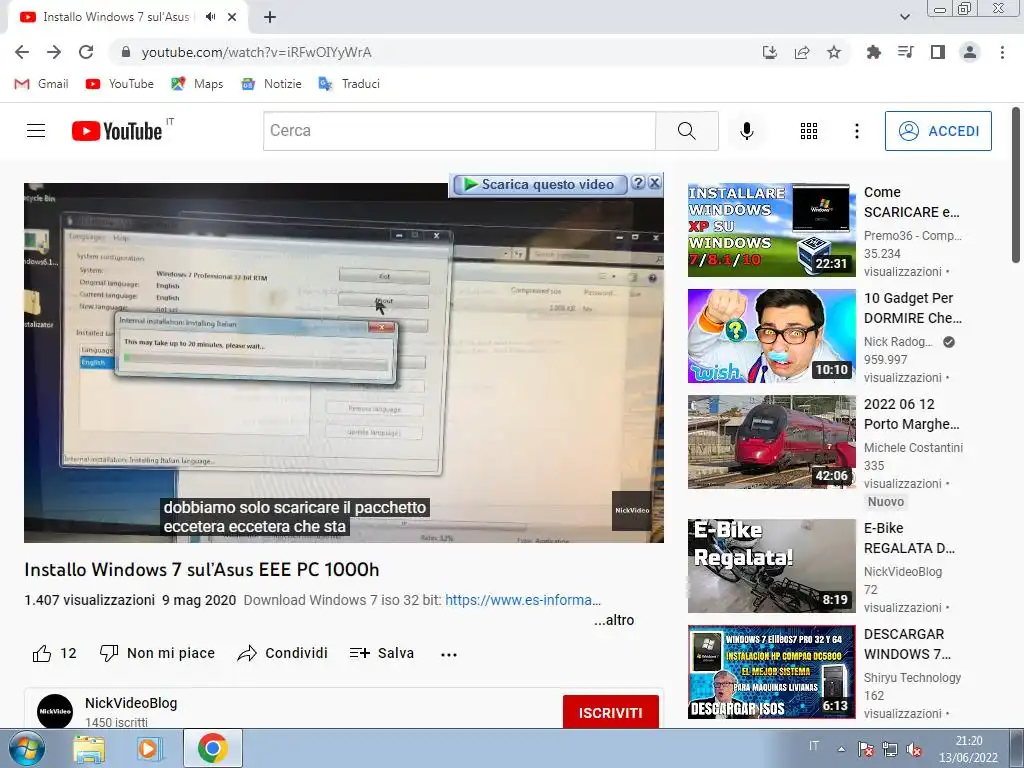The height and width of the screenshot is (768, 1024).
Task: Go forward in browser history
Action: pyautogui.click(x=54, y=52)
